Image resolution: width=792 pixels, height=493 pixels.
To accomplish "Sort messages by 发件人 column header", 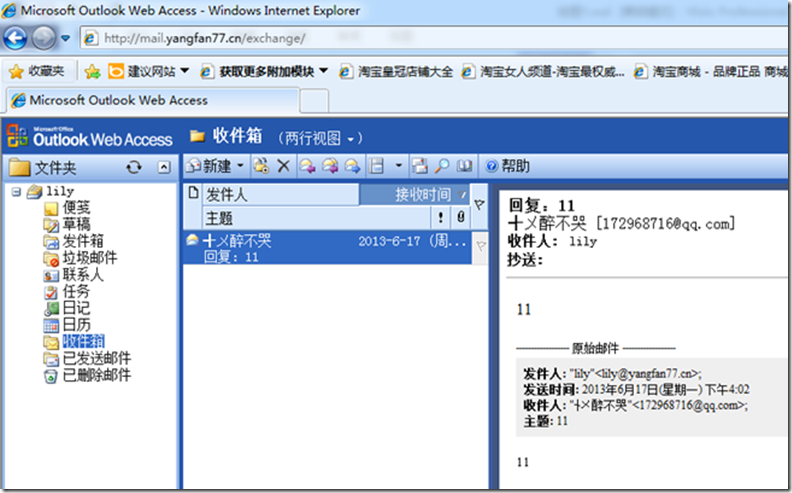I will [x=281, y=194].
